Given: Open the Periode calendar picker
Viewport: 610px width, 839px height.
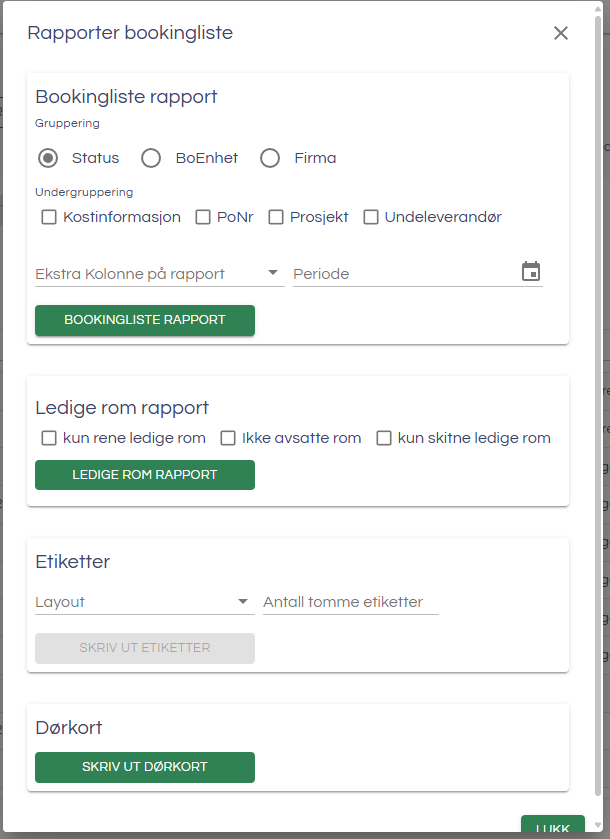Looking at the screenshot, I should click(x=531, y=272).
